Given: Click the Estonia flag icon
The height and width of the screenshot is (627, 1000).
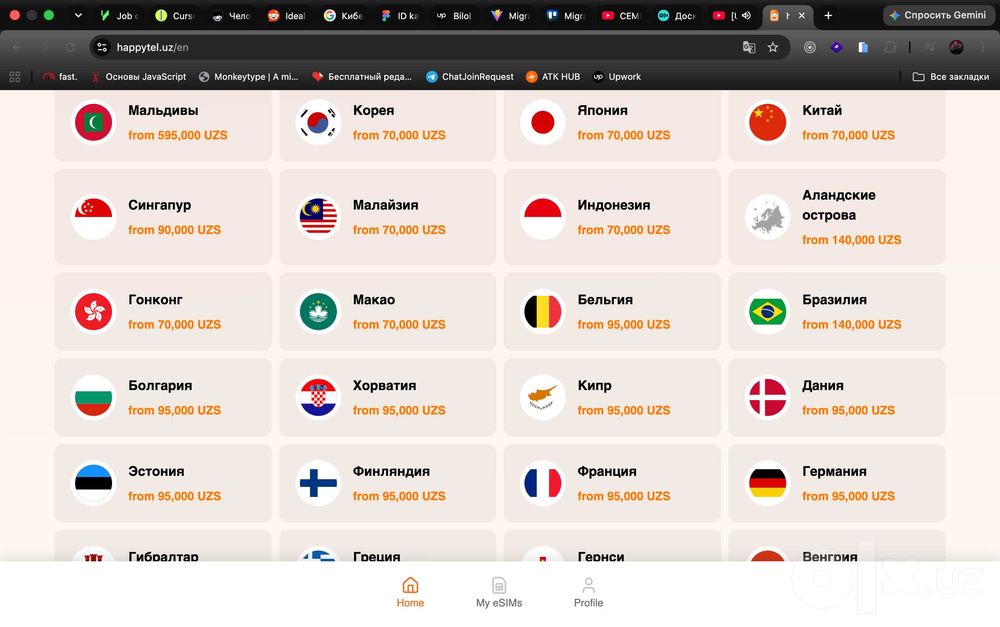Looking at the screenshot, I should [x=94, y=483].
